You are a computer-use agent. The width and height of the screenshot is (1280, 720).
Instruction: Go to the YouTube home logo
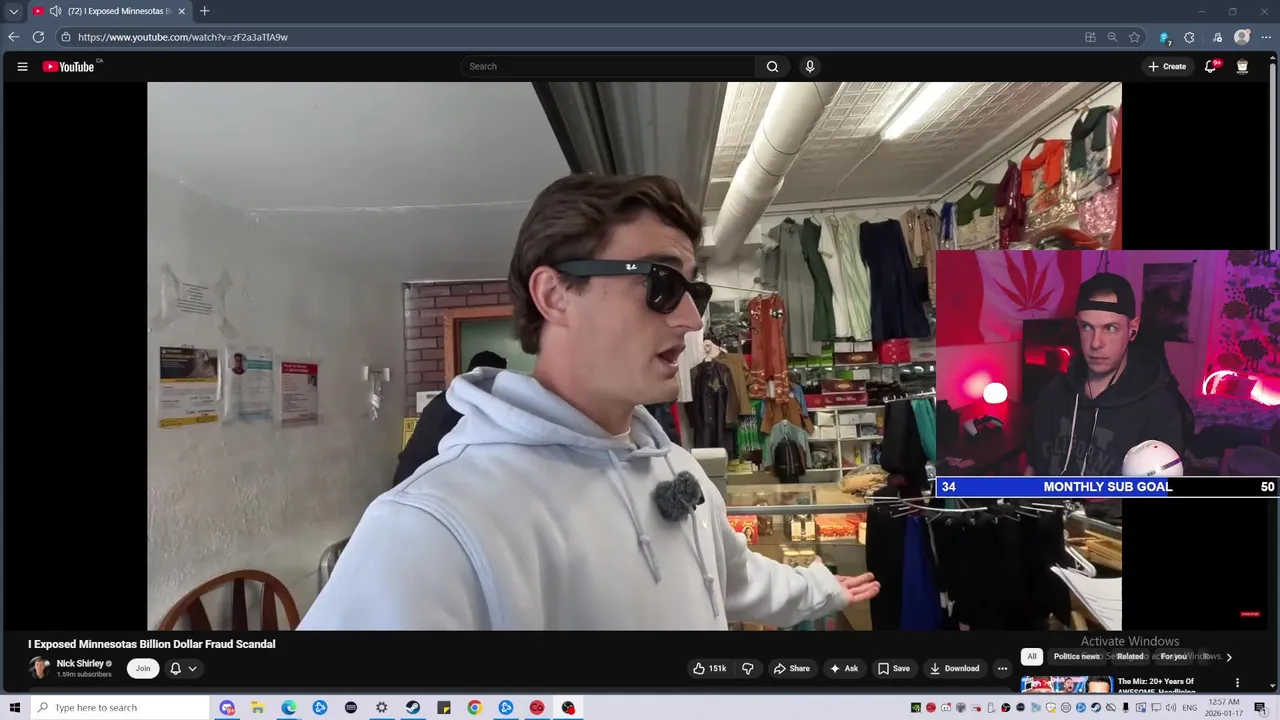click(x=68, y=66)
